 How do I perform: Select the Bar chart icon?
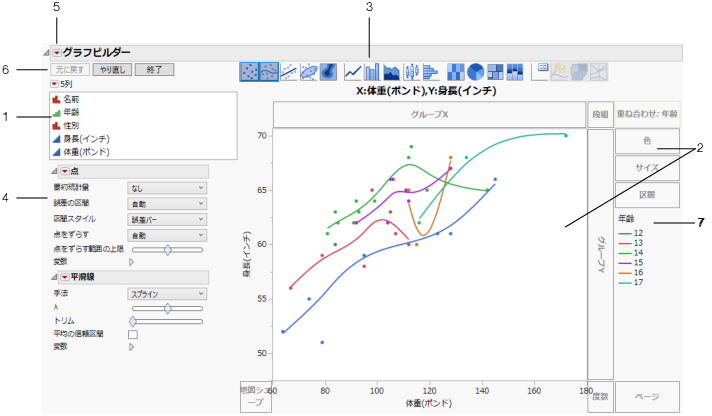point(372,72)
